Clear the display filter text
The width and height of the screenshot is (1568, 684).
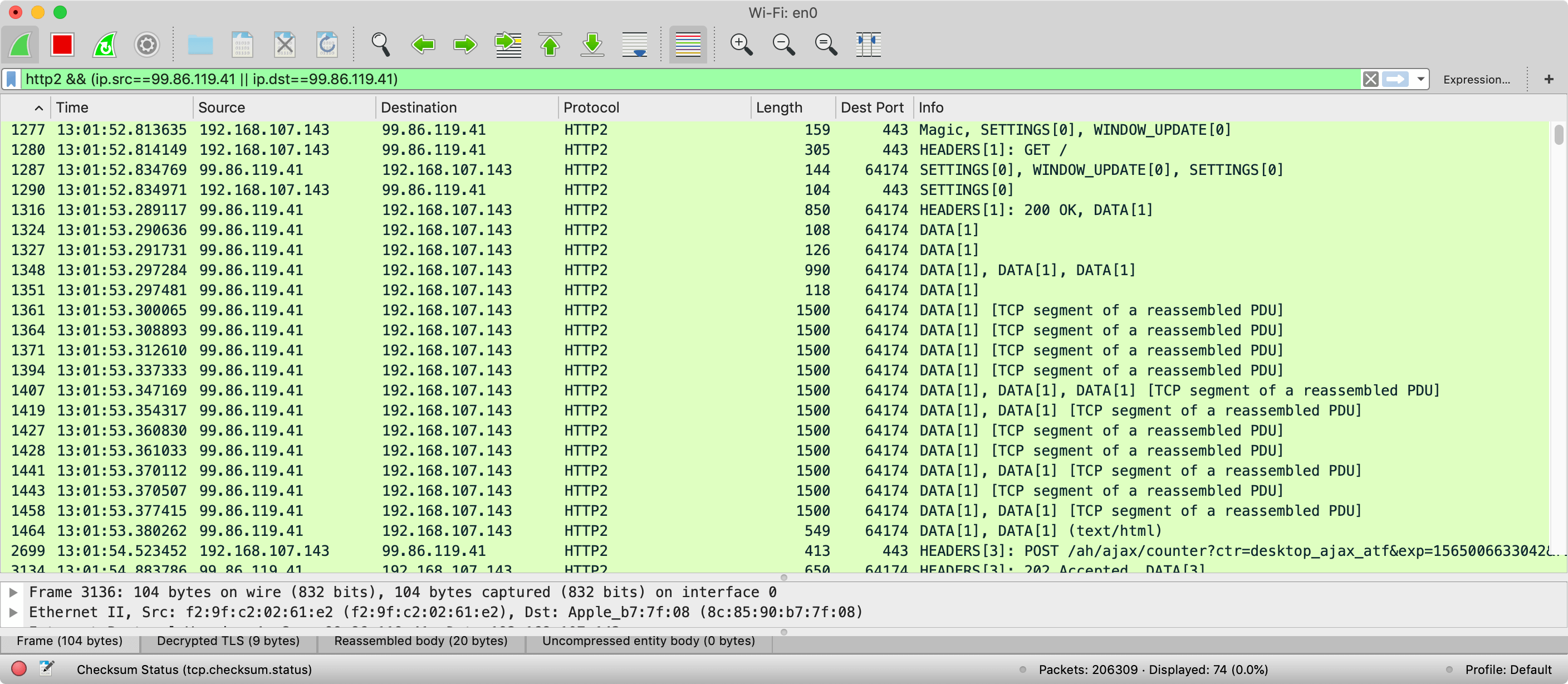[1370, 79]
